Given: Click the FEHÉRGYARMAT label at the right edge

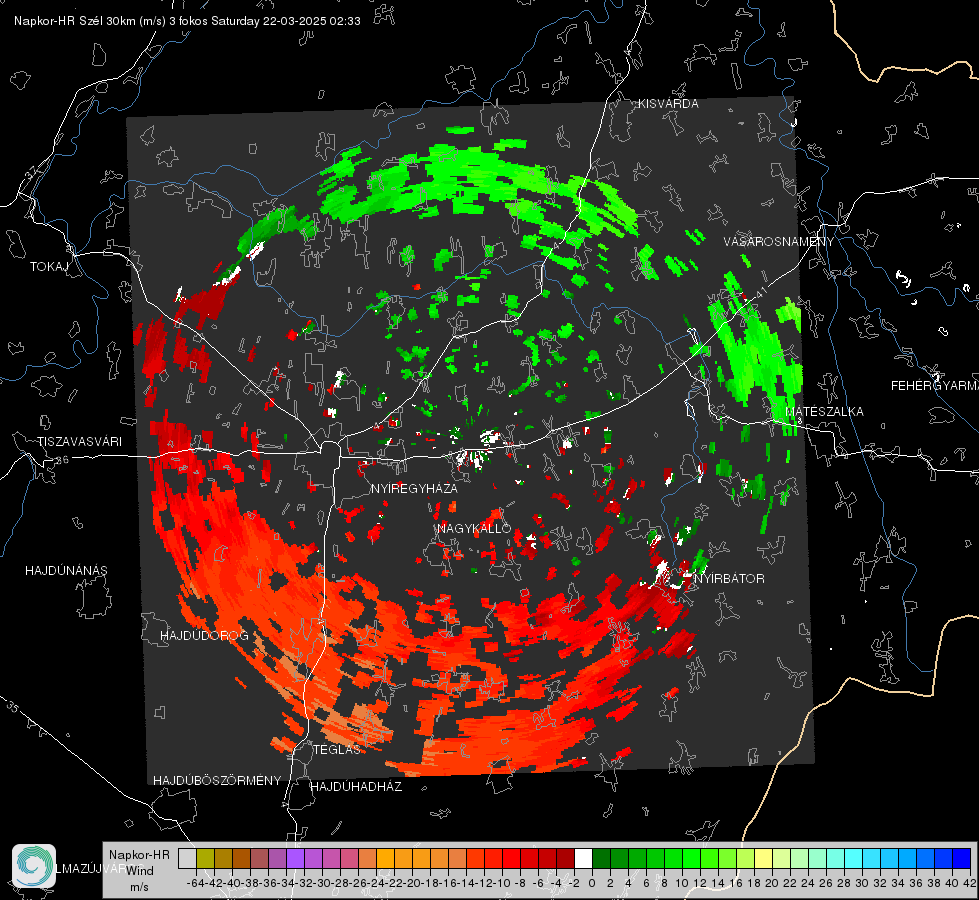Looking at the screenshot, I should click(x=935, y=386).
